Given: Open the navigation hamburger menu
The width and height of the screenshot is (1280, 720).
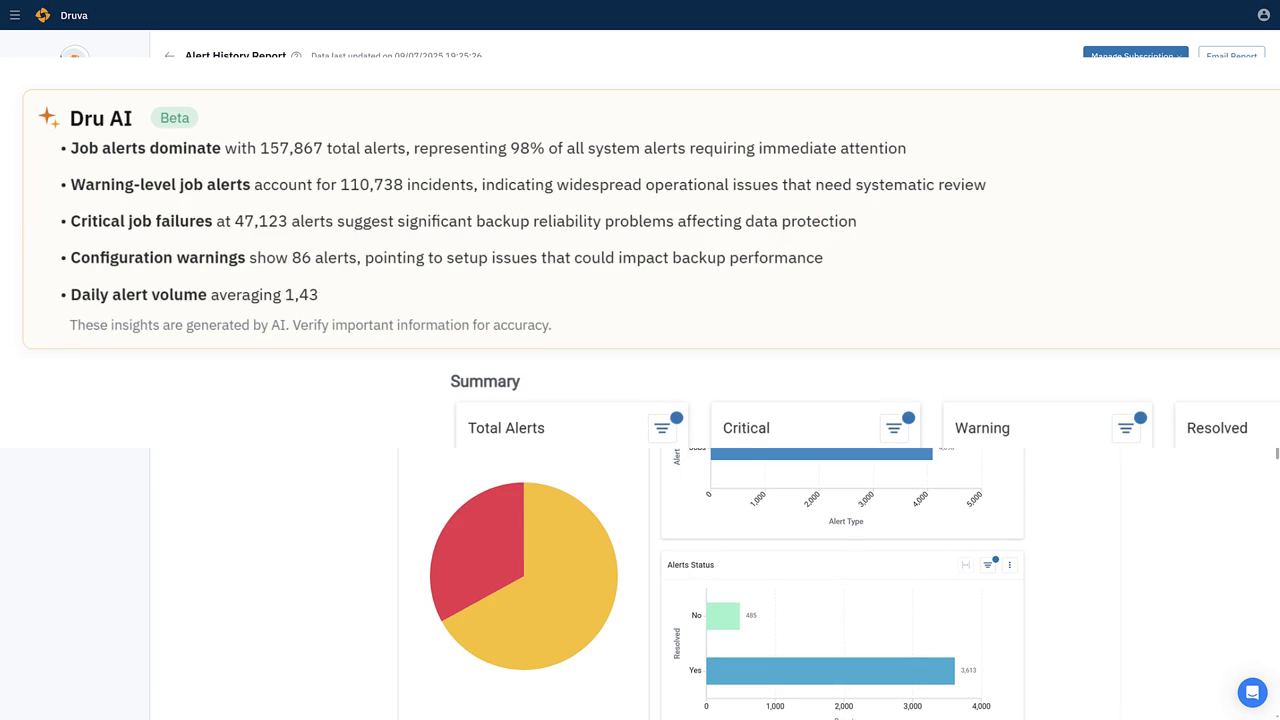Looking at the screenshot, I should point(14,15).
